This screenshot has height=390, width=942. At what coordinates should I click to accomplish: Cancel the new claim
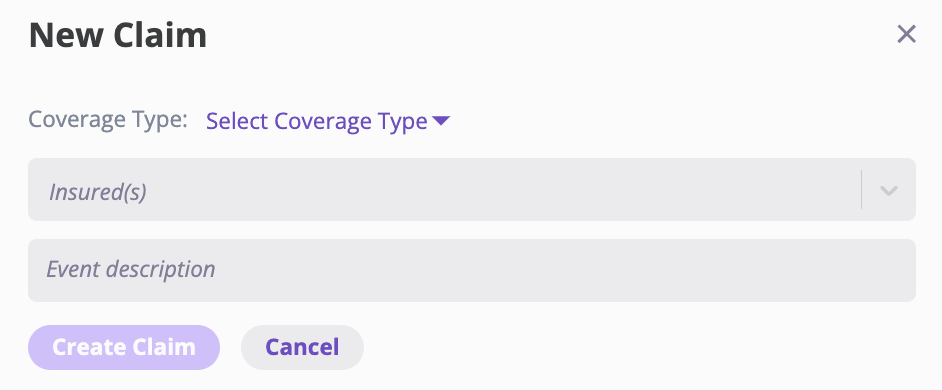(302, 347)
